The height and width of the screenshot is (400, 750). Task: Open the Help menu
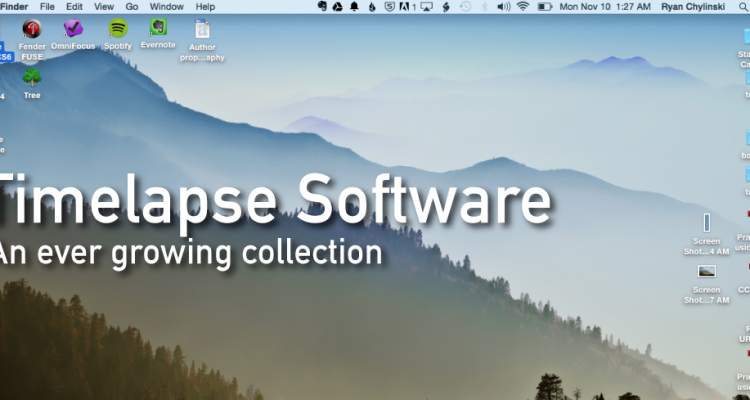tap(205, 7)
